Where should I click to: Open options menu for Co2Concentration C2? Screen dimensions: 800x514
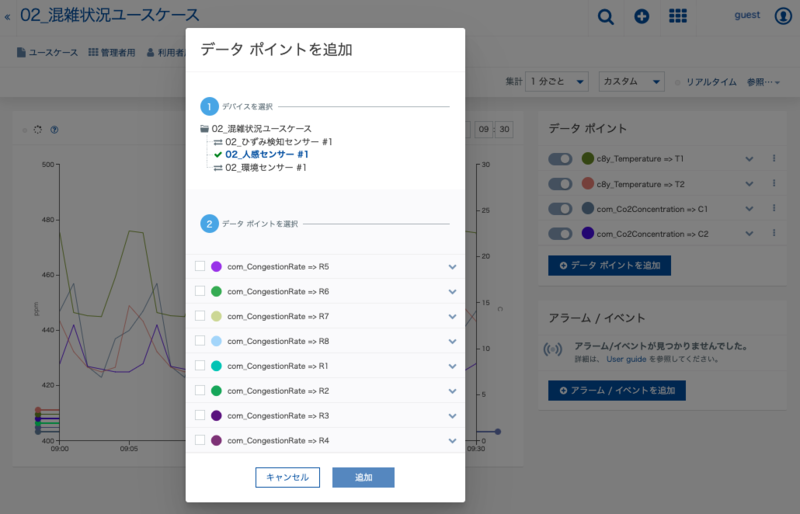coord(774,233)
